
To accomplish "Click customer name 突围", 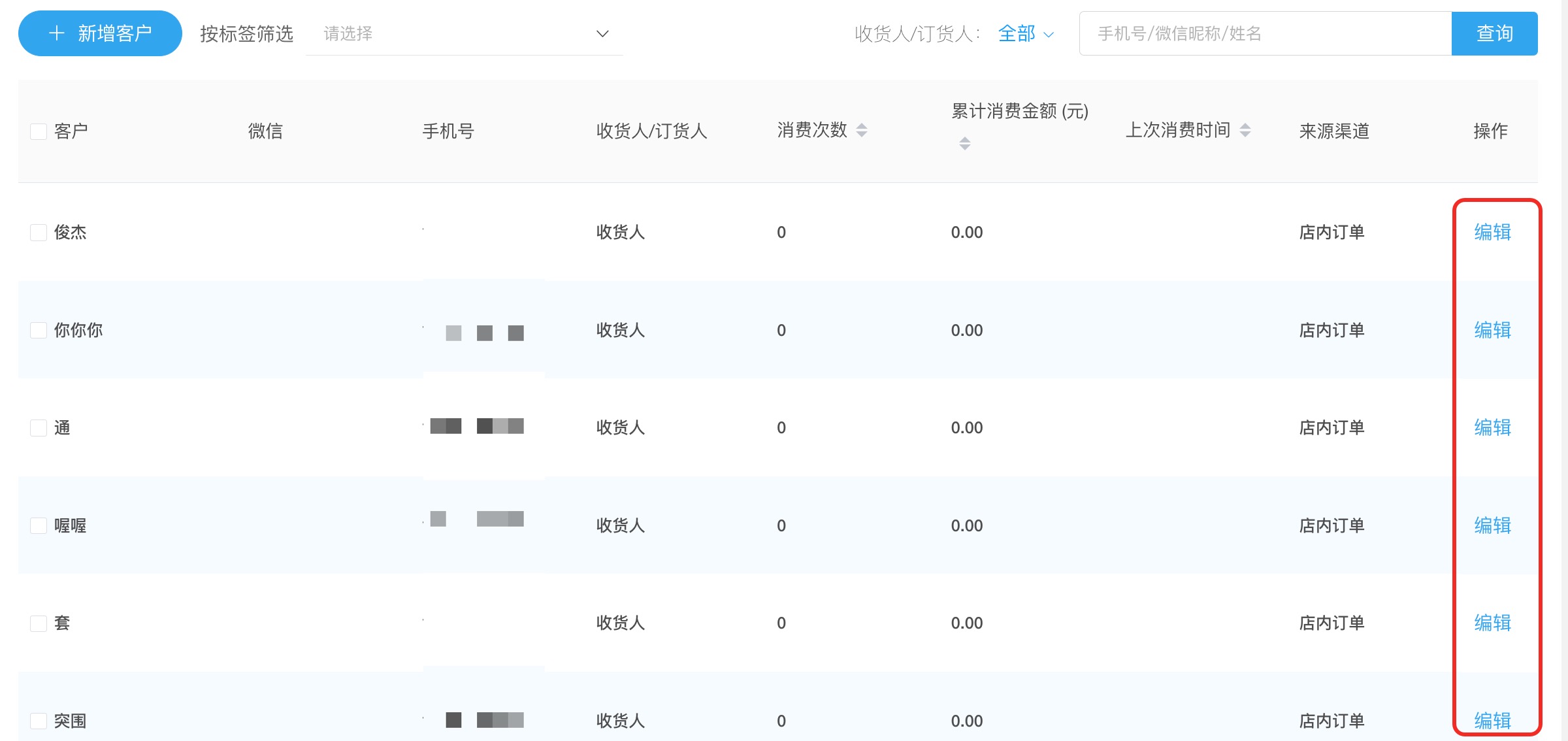I will coord(70,721).
